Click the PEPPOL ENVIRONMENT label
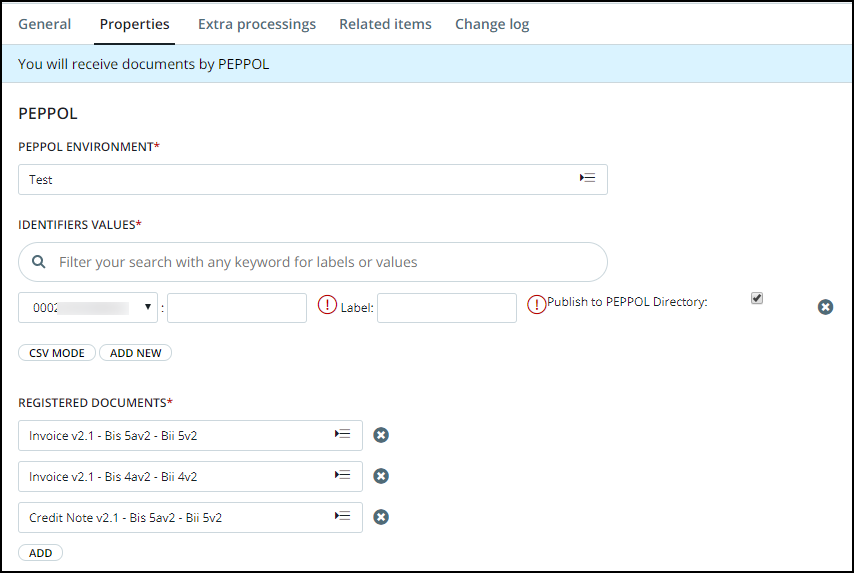Screen dimensions: 854x573 tap(89, 147)
